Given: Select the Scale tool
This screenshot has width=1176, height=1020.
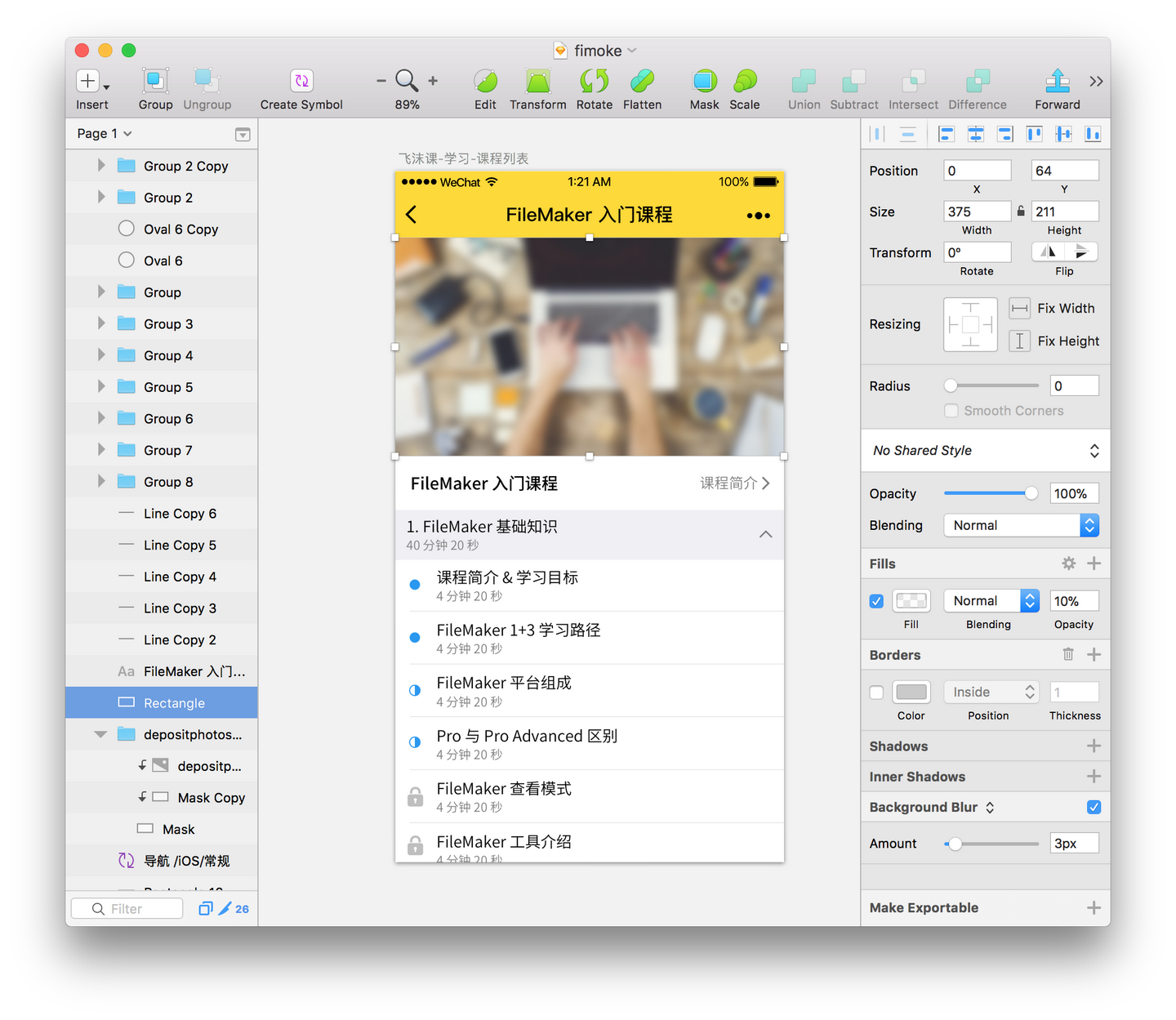Looking at the screenshot, I should (x=745, y=81).
